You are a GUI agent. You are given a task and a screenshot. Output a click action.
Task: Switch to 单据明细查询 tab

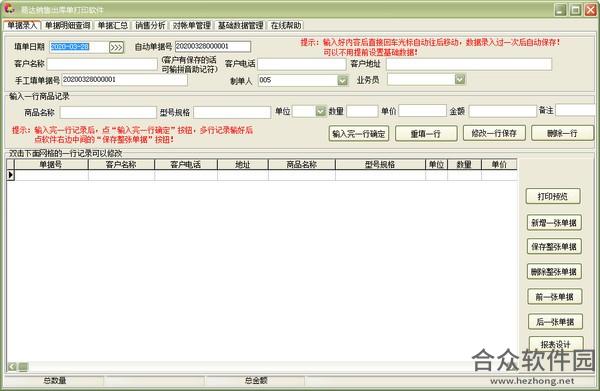pyautogui.click(x=67, y=26)
